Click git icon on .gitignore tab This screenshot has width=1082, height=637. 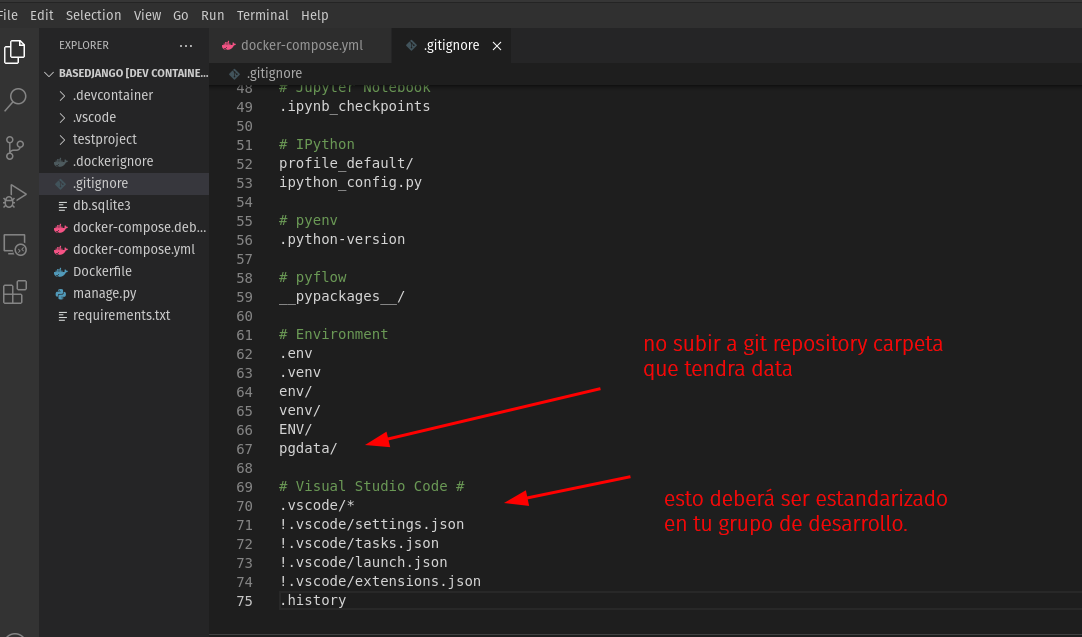[x=411, y=46]
